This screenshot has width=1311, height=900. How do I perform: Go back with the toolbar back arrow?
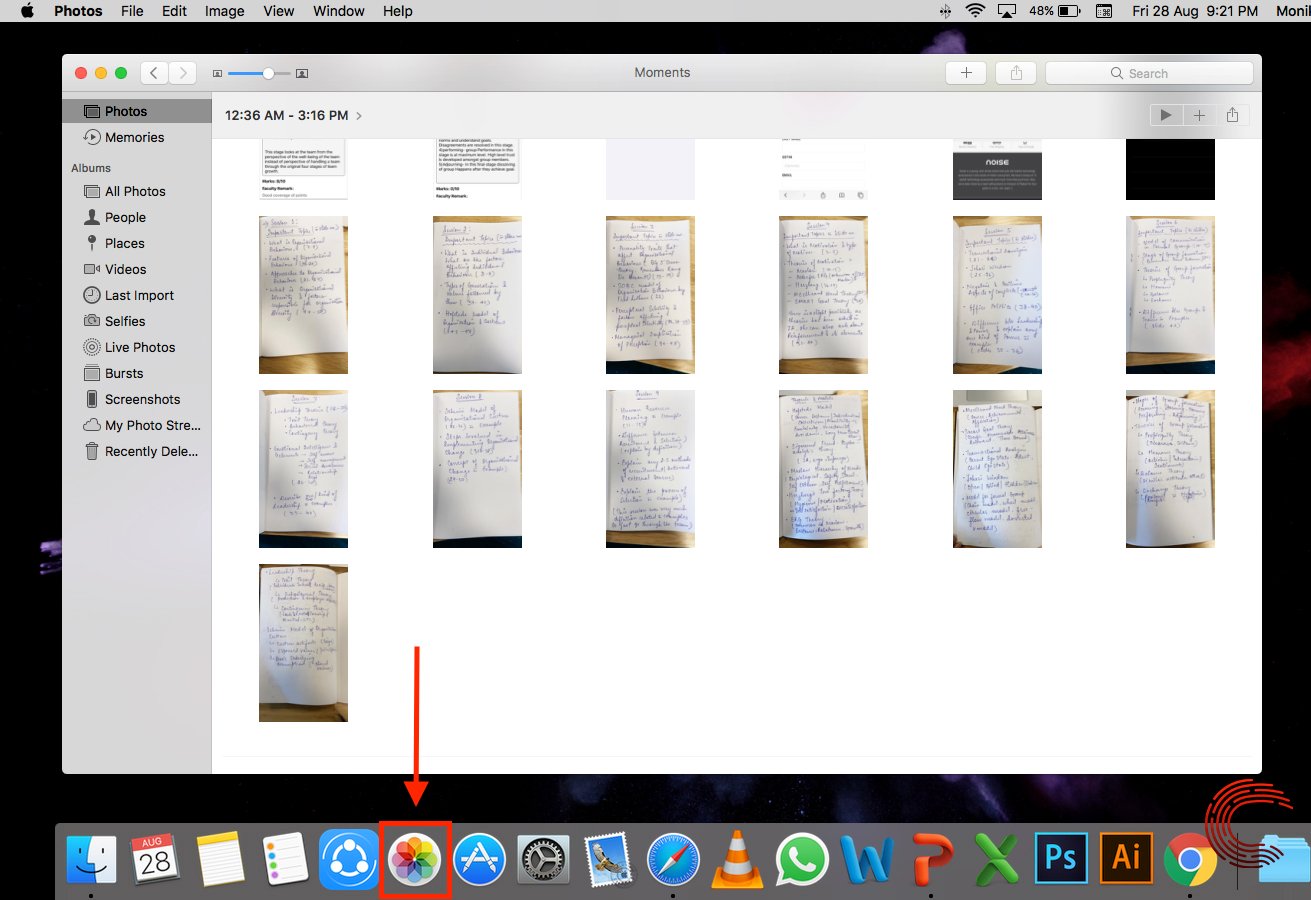pyautogui.click(x=154, y=73)
